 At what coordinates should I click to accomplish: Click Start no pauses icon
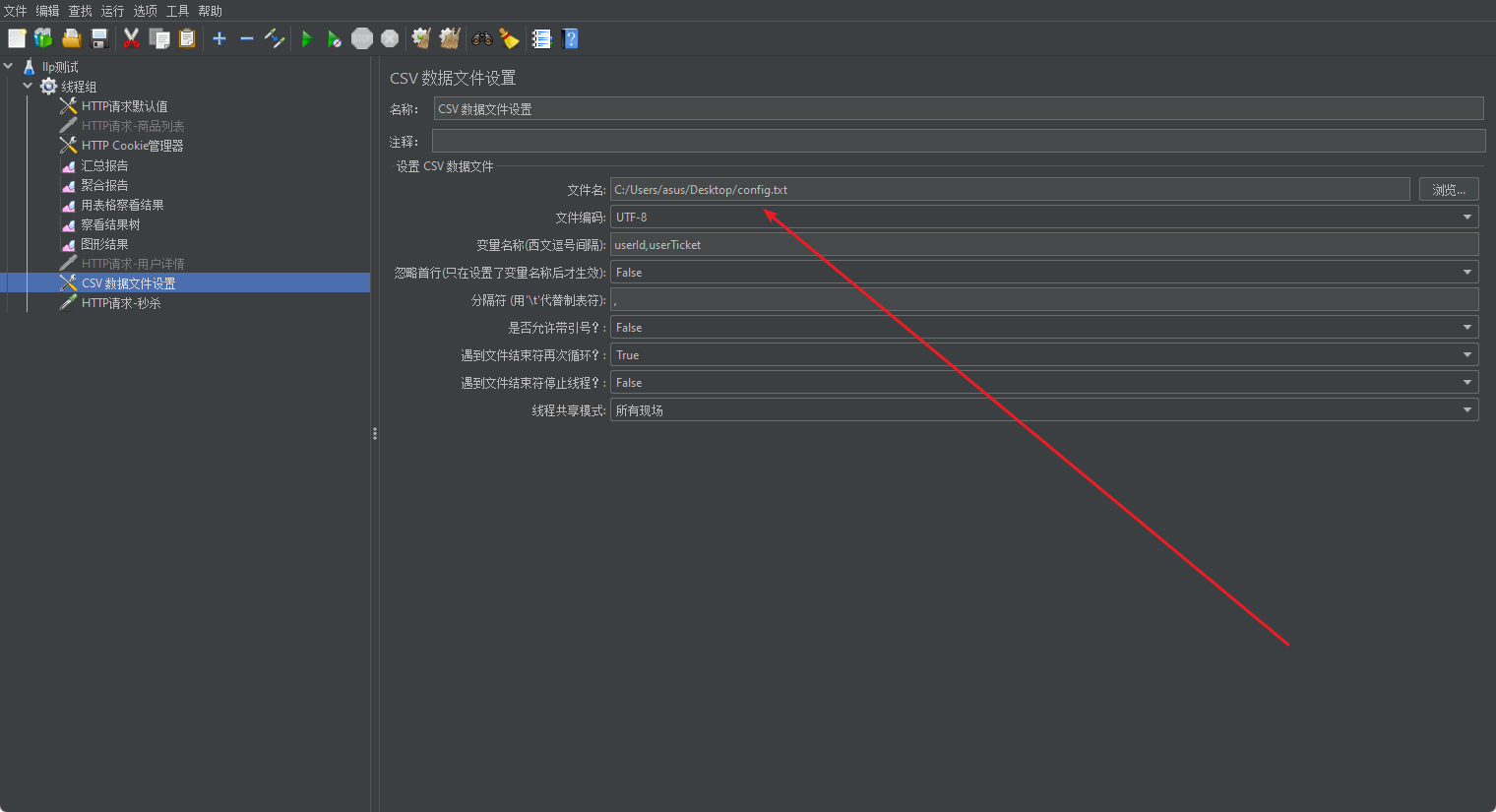point(335,38)
